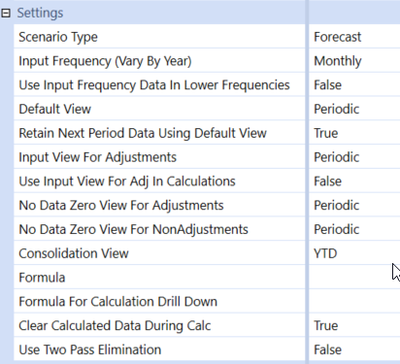The width and height of the screenshot is (400, 364).
Task: Change Default View Periodic value
Action: coord(355,109)
